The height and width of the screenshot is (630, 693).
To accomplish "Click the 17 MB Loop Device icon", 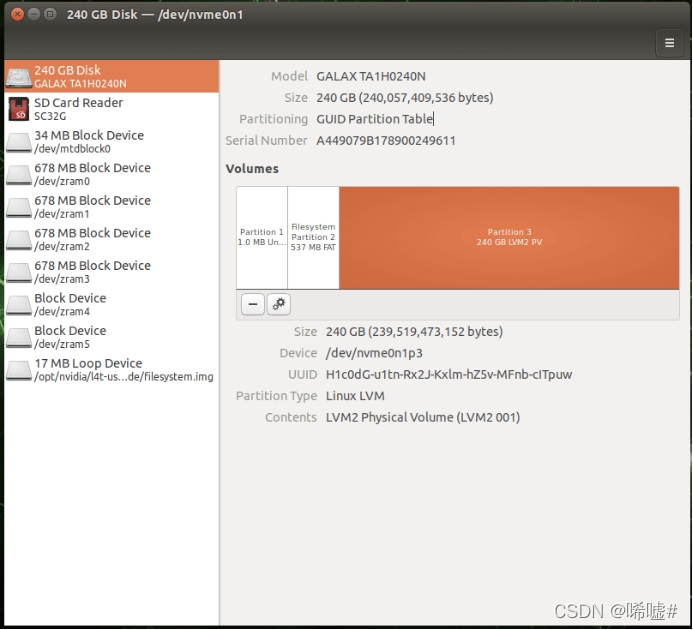I will [x=19, y=370].
